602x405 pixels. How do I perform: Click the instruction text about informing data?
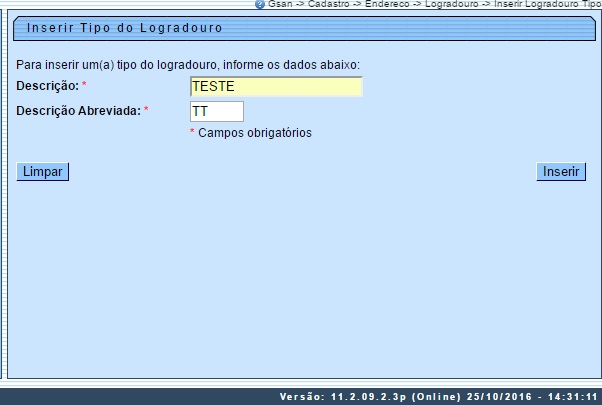188,65
